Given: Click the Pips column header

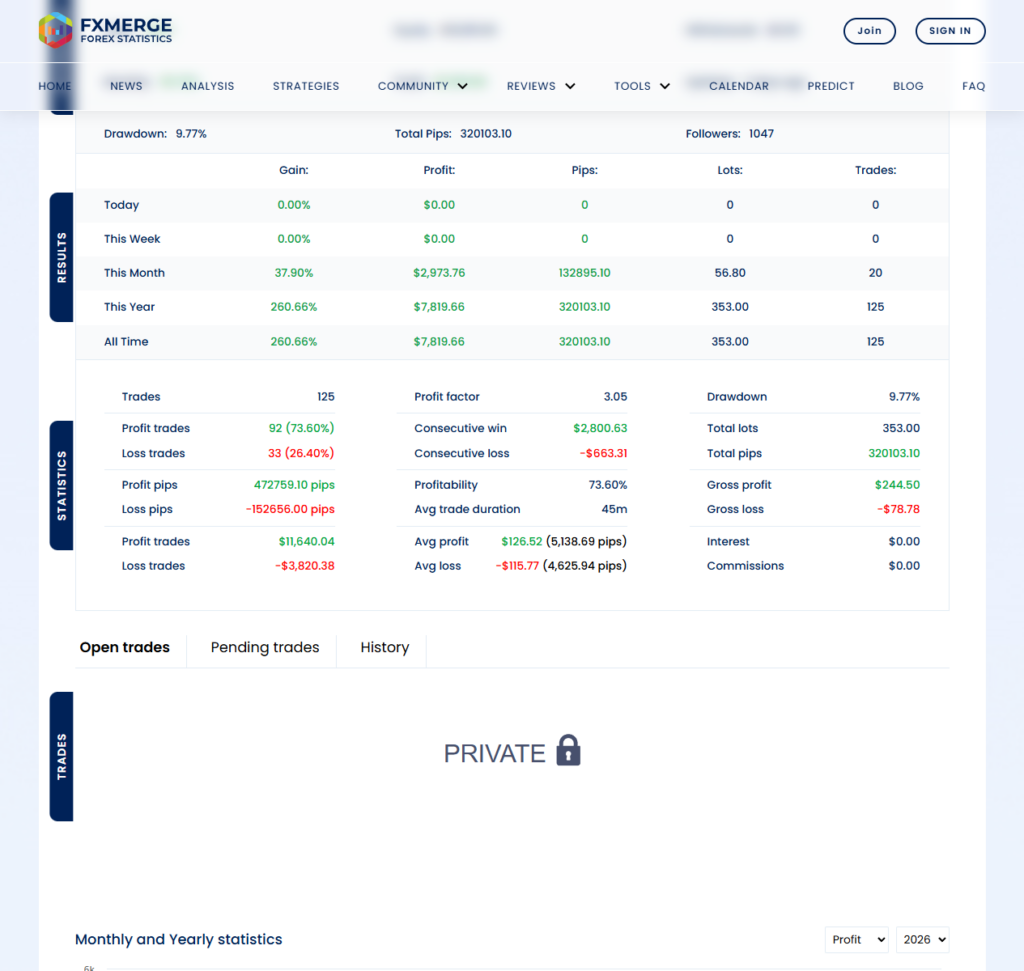Looking at the screenshot, I should [584, 170].
